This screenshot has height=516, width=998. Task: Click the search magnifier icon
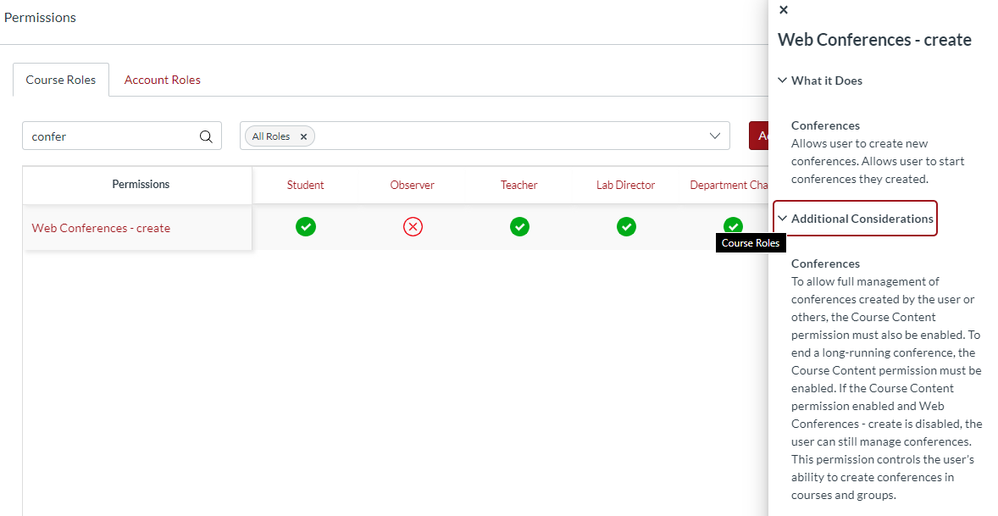(x=206, y=136)
